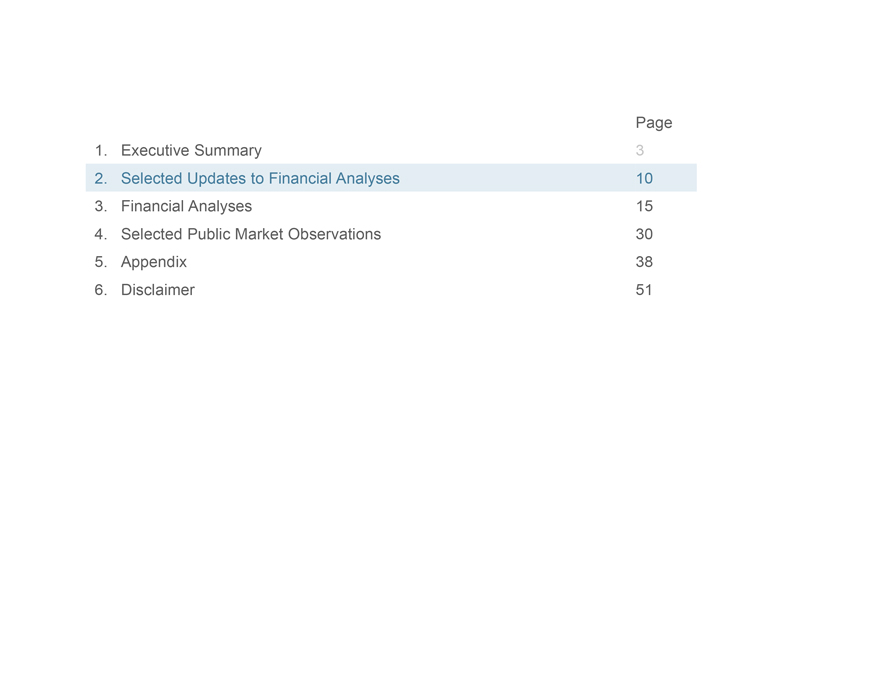Select the 'Disclaimer' entry
Screen dimensions: 880x680
click(158, 290)
